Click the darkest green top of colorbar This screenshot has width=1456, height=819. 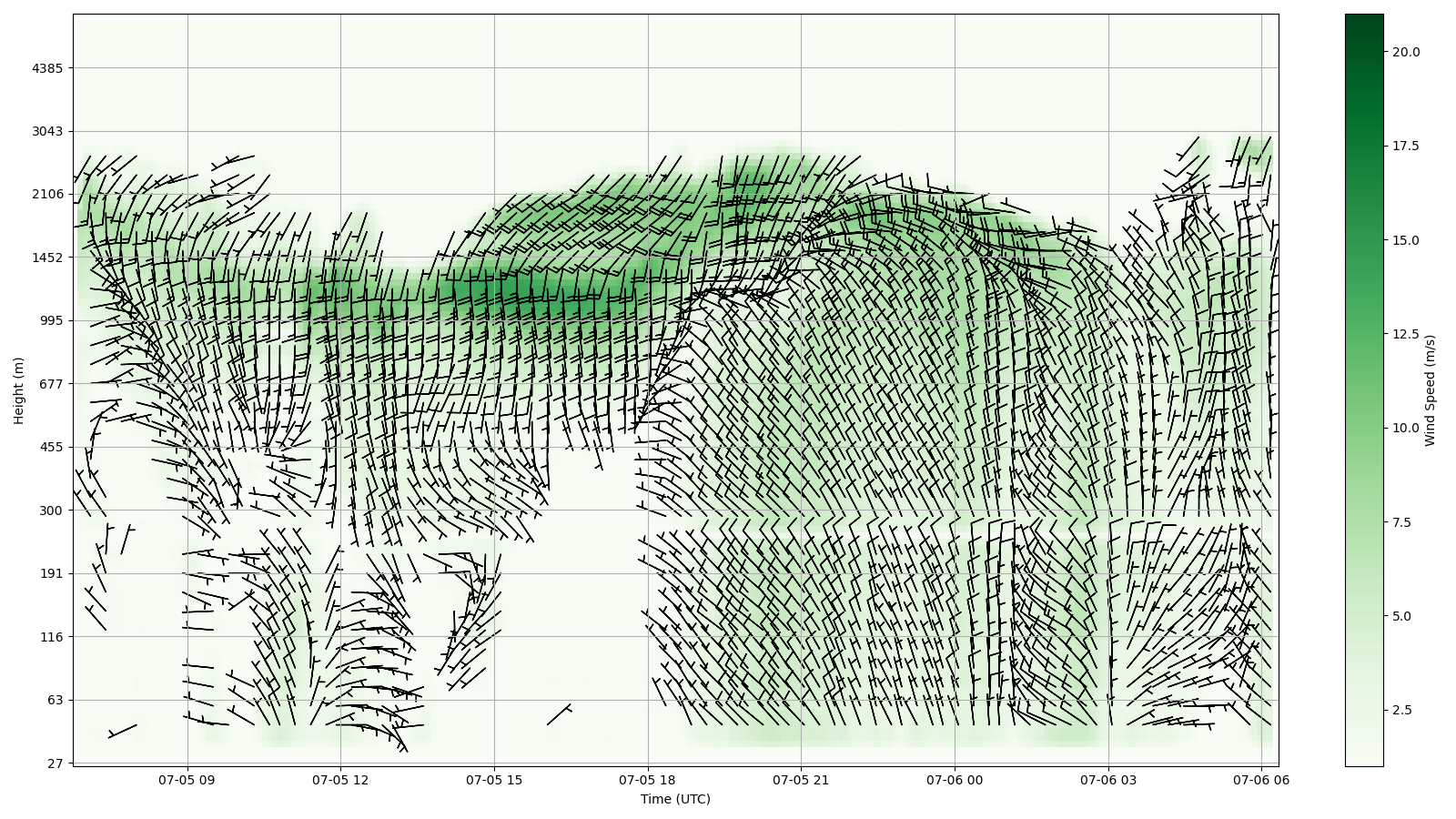[x=1363, y=18]
